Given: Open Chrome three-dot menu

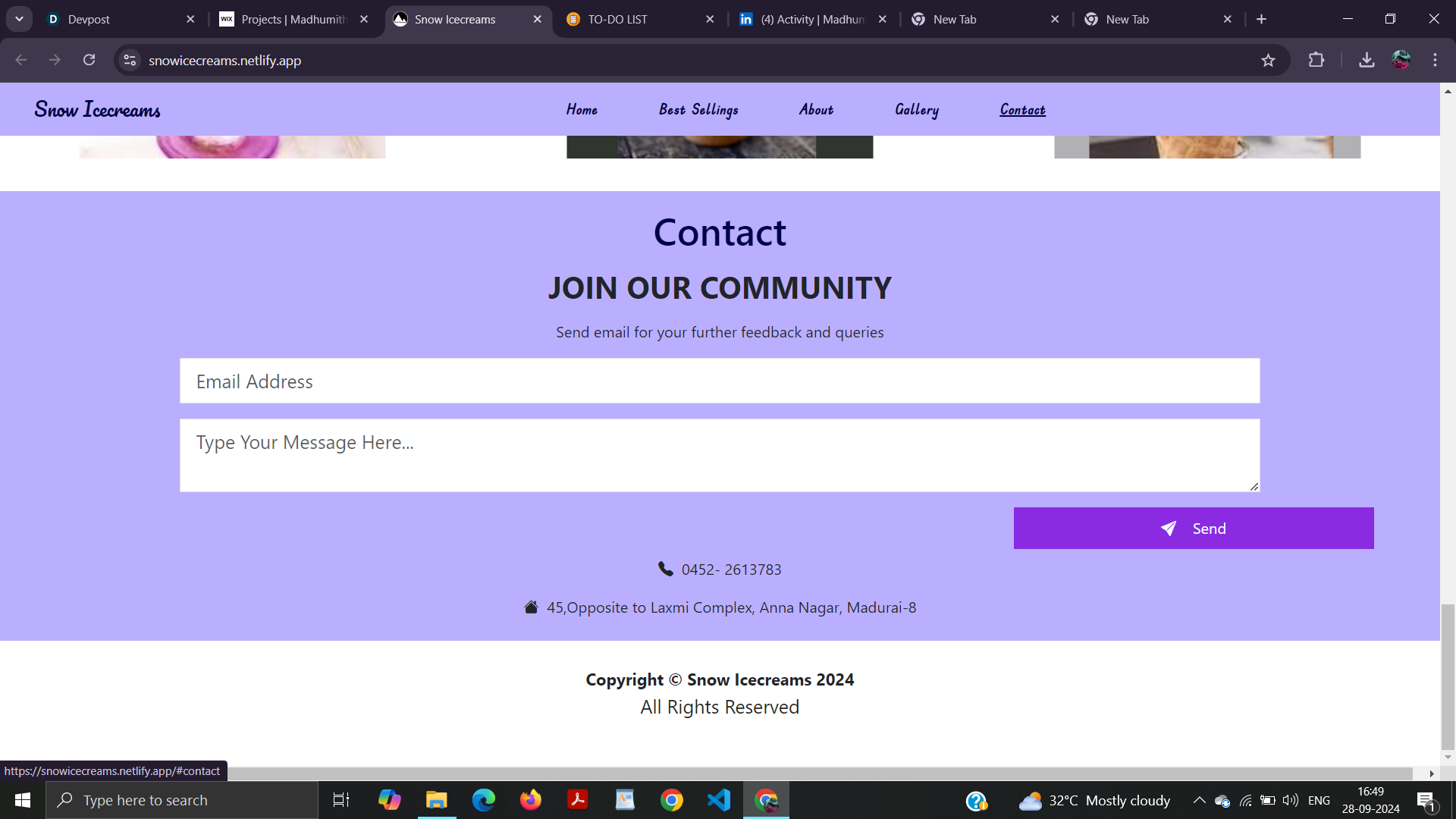Looking at the screenshot, I should click(x=1435, y=60).
